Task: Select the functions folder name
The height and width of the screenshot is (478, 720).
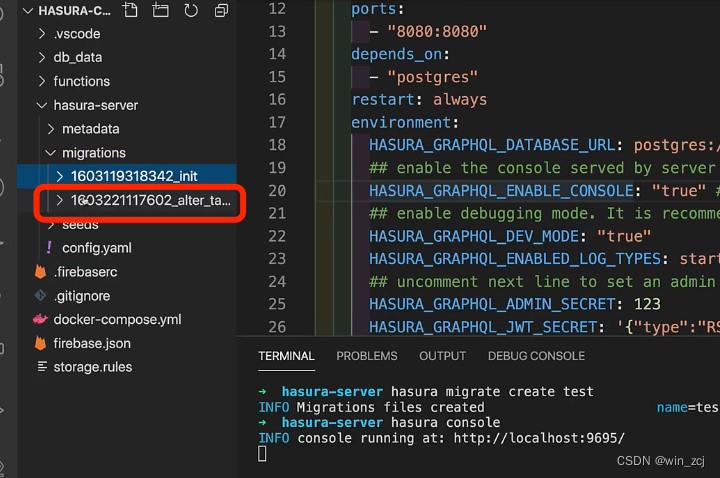Action: (x=82, y=81)
